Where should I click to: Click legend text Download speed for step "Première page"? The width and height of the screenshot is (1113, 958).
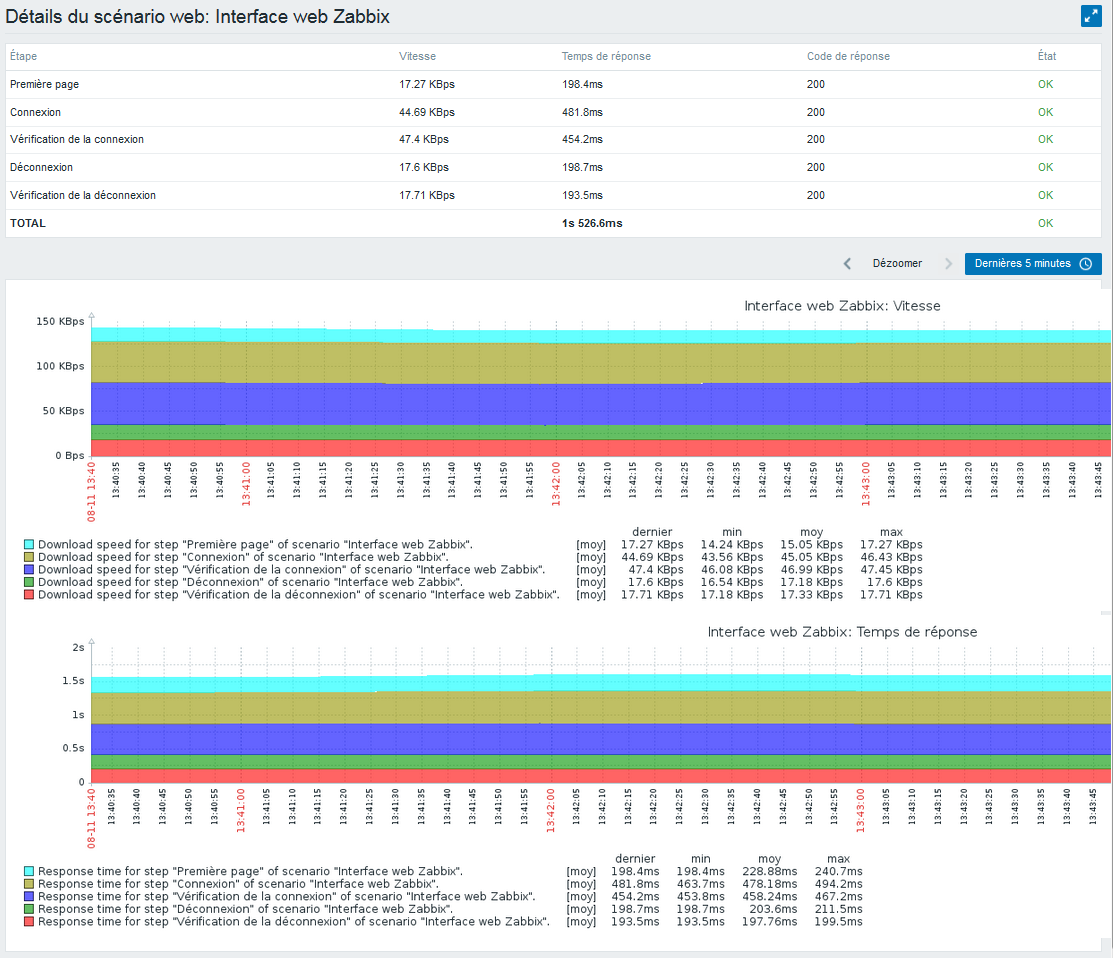coord(255,544)
